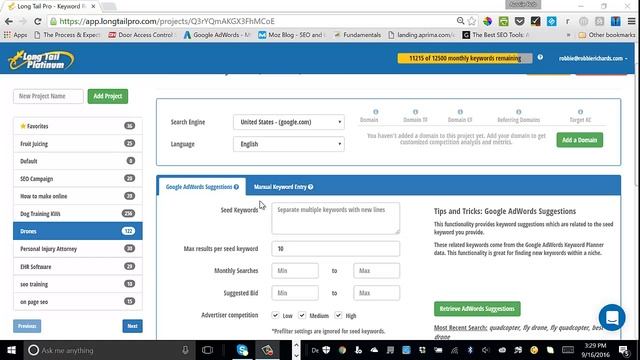Image resolution: width=640 pixels, height=360 pixels.
Task: Click the browser back arrow
Action: (9, 21)
